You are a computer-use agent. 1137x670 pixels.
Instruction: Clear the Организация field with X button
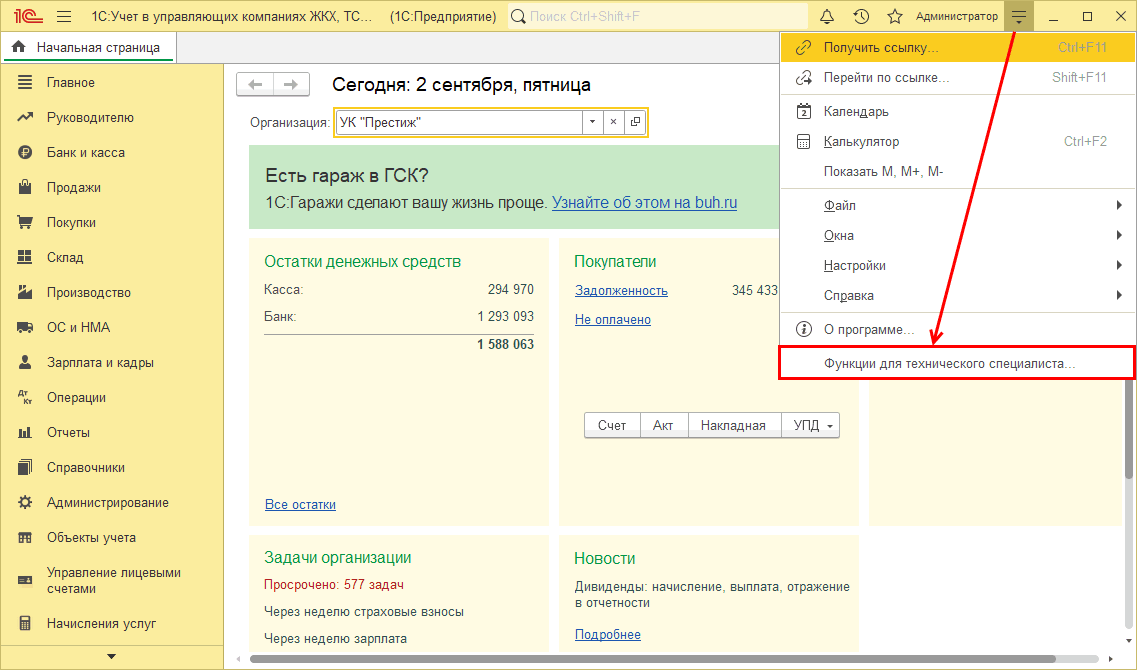[613, 123]
